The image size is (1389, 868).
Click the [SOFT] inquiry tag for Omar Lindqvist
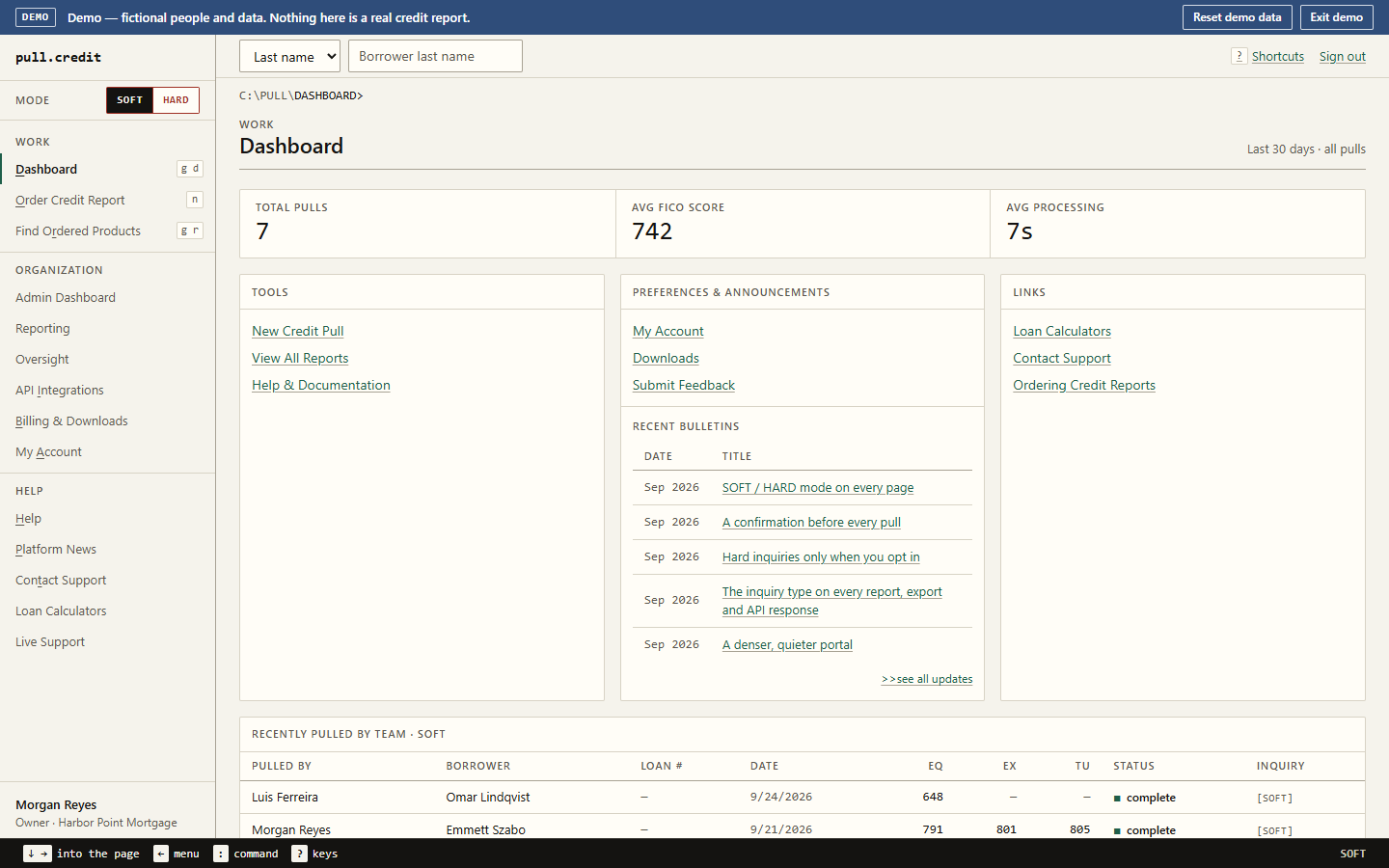point(1274,799)
